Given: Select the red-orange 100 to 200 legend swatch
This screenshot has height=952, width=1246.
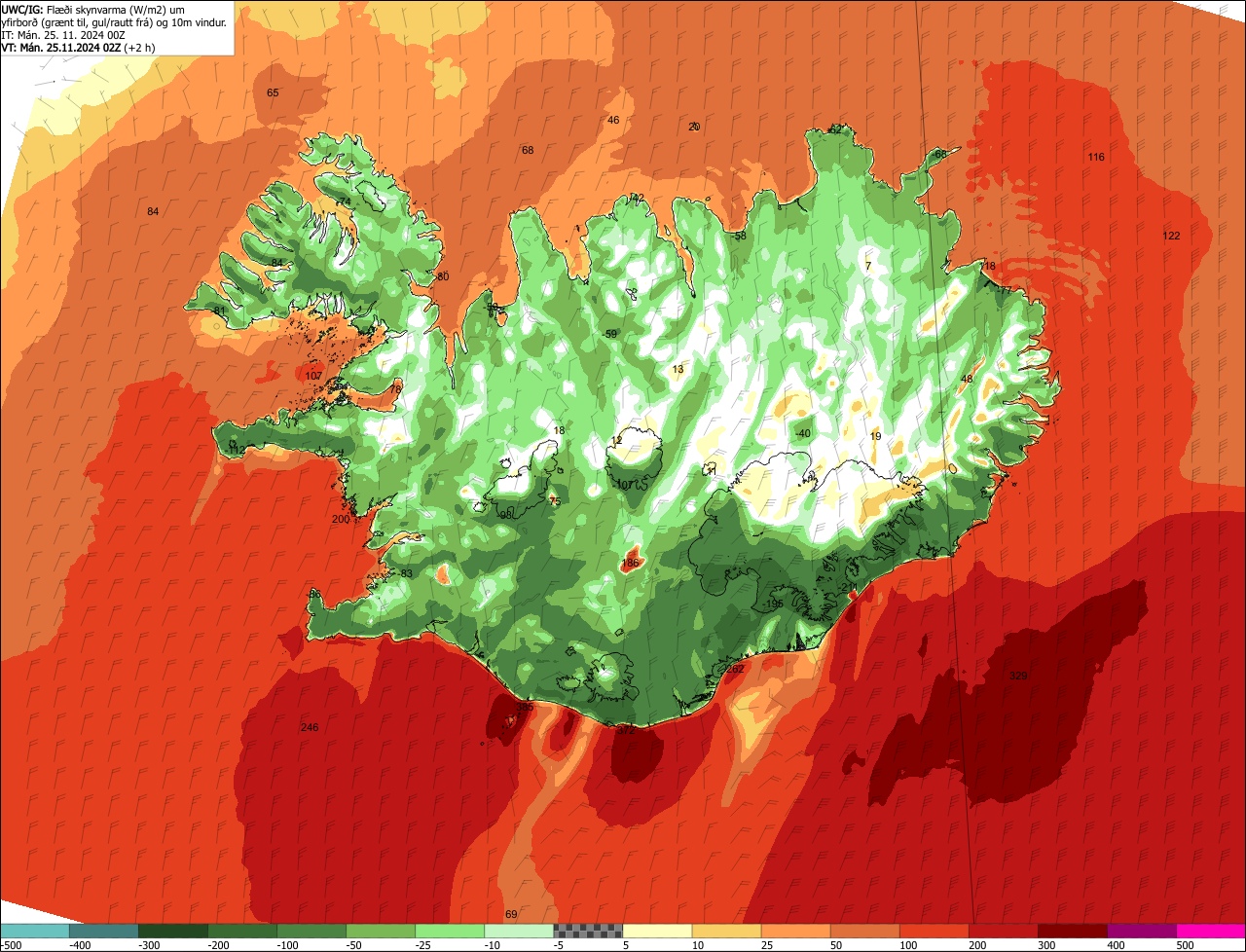Looking at the screenshot, I should (933, 931).
